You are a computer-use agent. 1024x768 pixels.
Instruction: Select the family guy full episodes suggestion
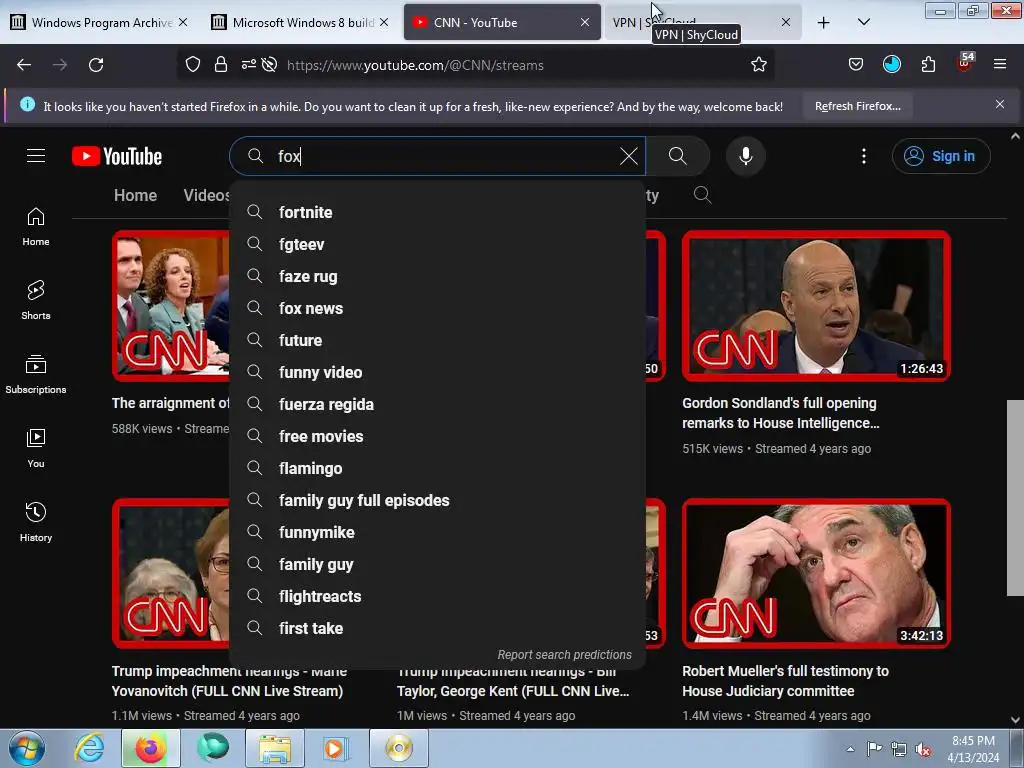coord(438,500)
